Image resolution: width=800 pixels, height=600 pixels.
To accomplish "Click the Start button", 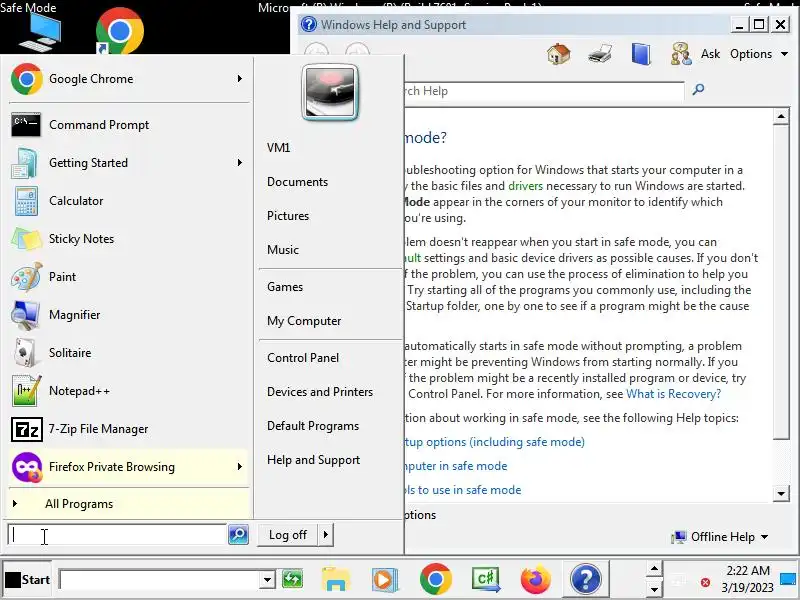I will [x=27, y=580].
